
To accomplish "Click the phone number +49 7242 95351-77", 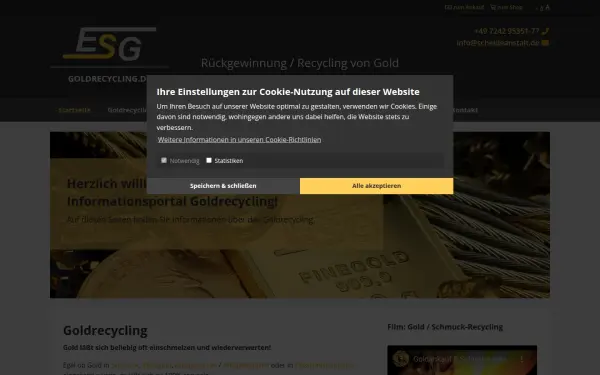I will (506, 31).
